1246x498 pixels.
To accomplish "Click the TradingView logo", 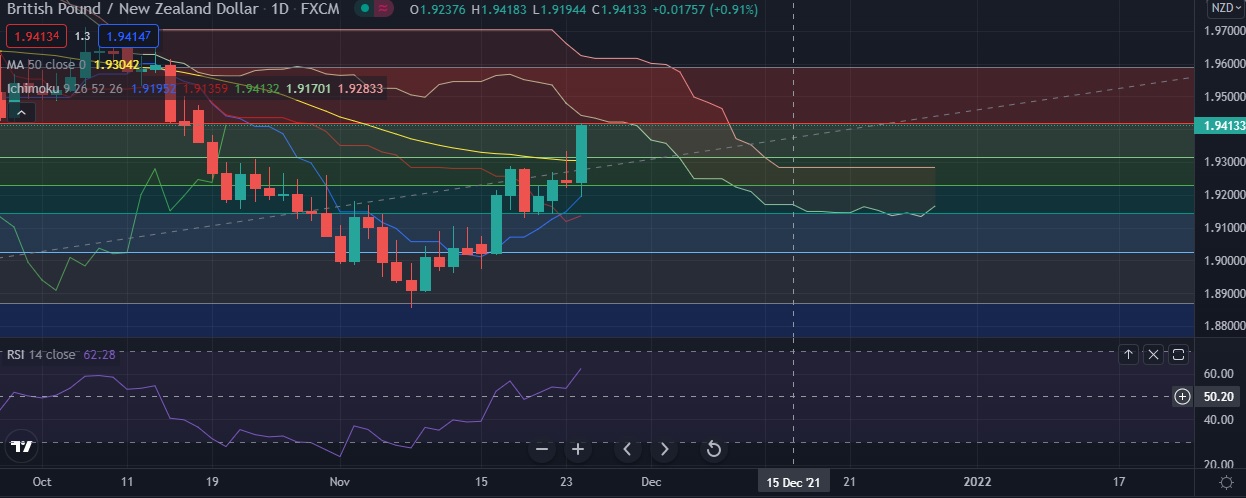I will [x=21, y=447].
